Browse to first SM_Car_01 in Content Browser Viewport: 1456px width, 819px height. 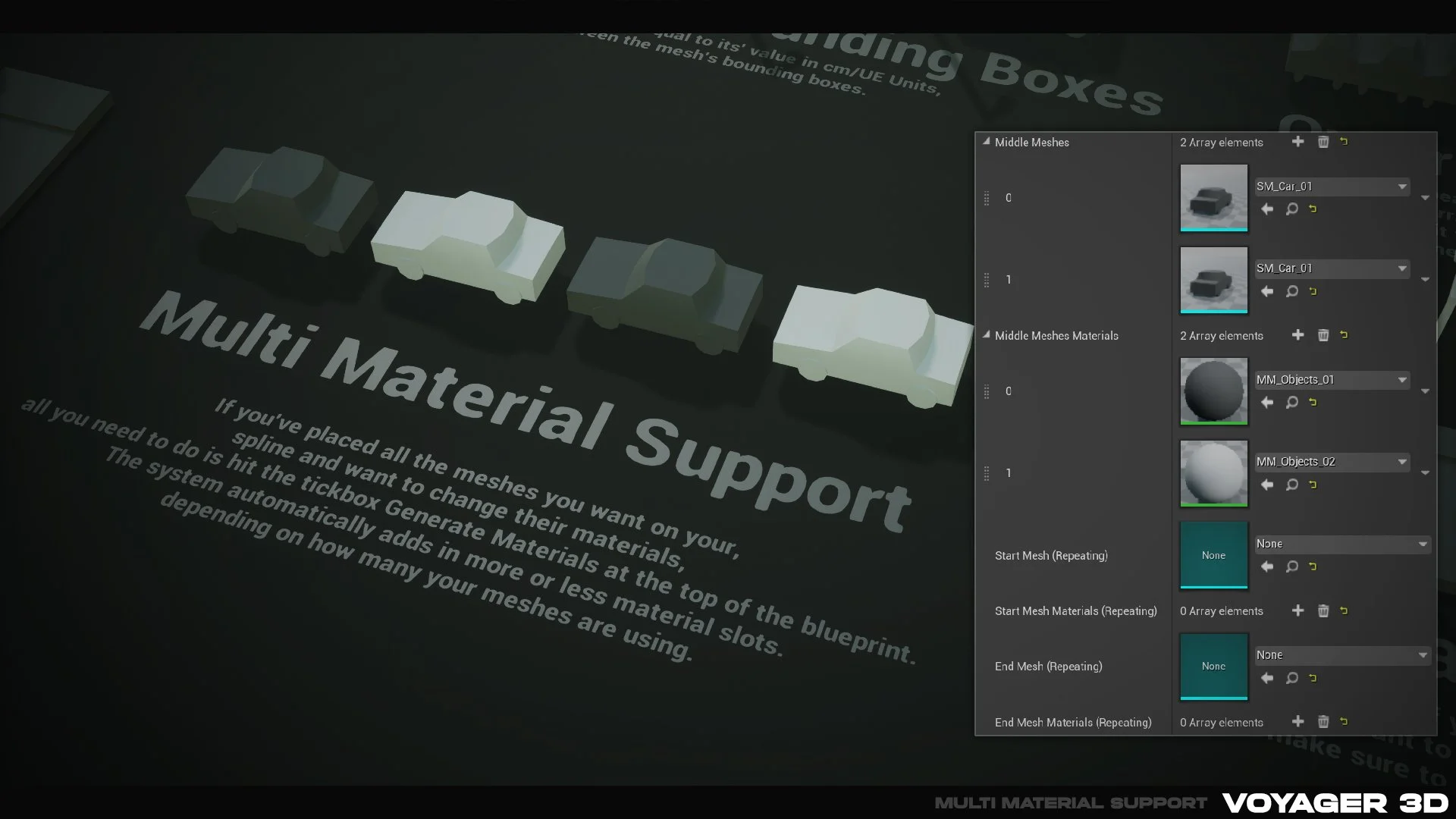pos(1291,209)
